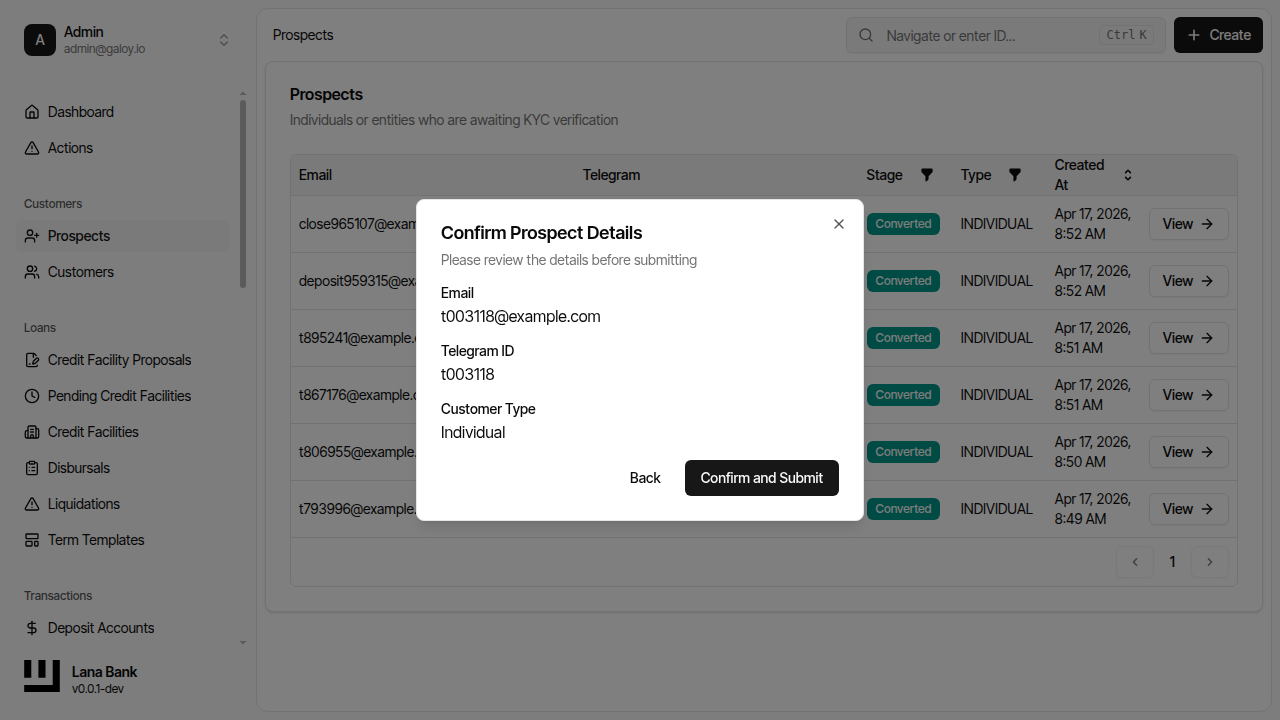Select the Actions warning icon in sidebar
This screenshot has height=720, width=1280.
pos(31,148)
